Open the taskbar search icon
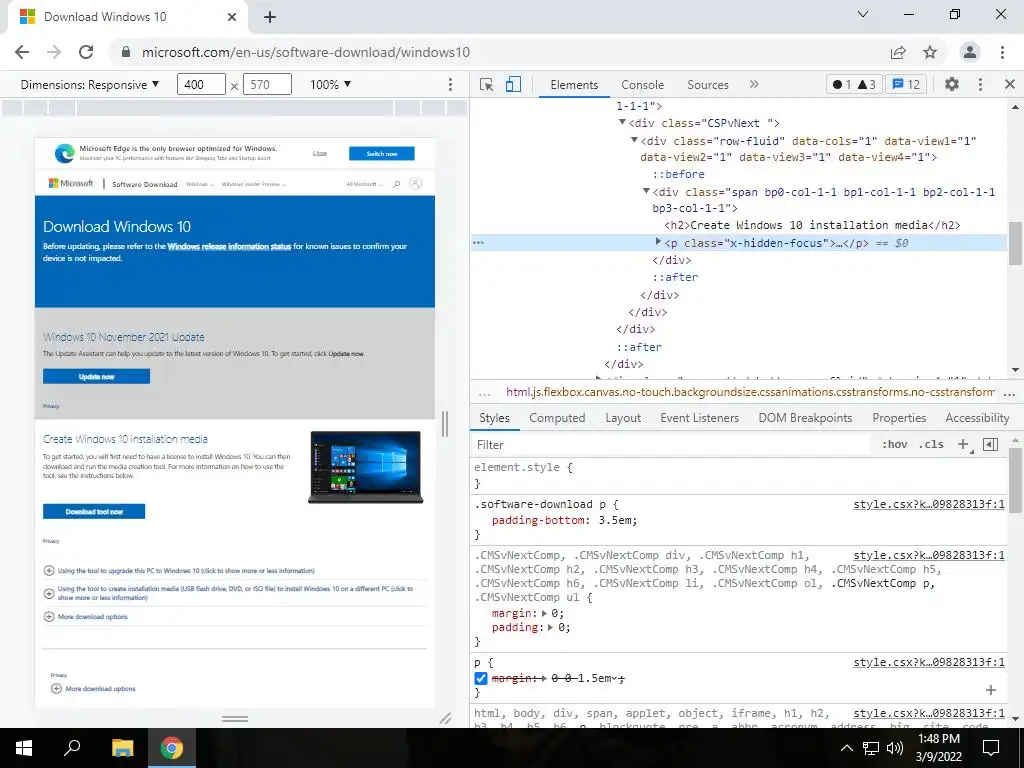This screenshot has height=768, width=1024. (x=72, y=748)
